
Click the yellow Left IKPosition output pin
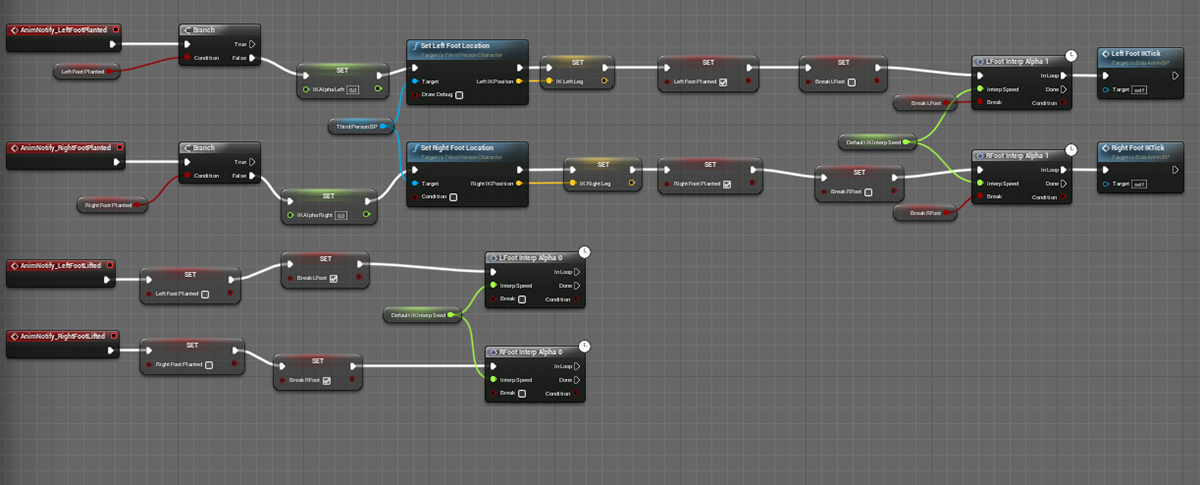(519, 80)
